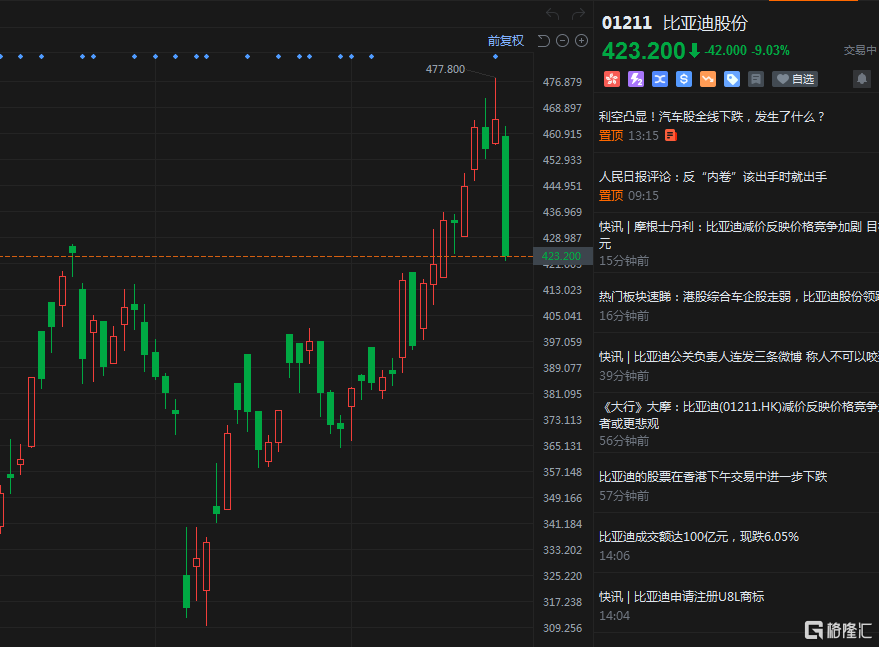Click the first 置顶 pinned tag at 13:15

pyautogui.click(x=610, y=136)
